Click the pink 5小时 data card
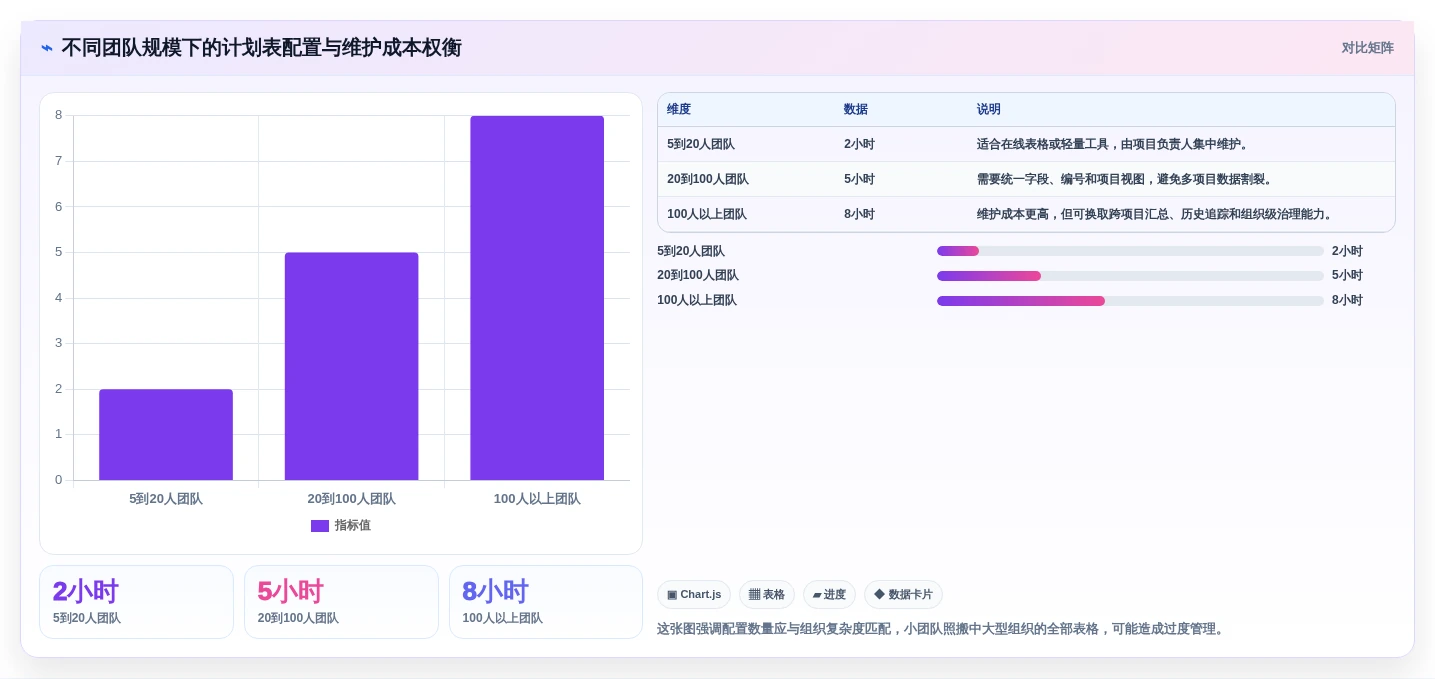1435x679 pixels. pyautogui.click(x=341, y=602)
